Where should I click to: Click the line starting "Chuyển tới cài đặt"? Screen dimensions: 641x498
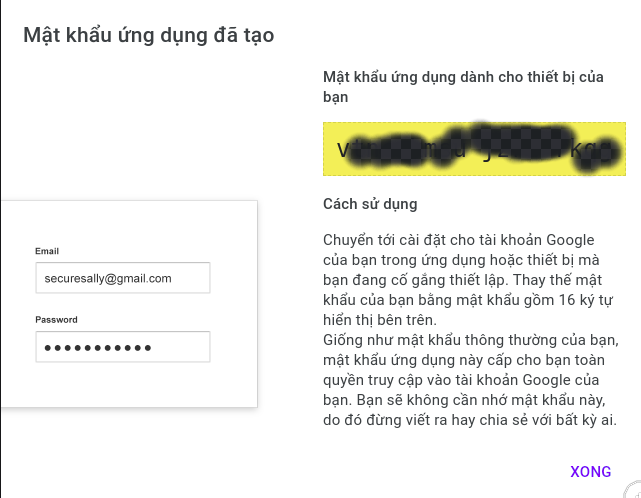pyautogui.click(x=458, y=240)
